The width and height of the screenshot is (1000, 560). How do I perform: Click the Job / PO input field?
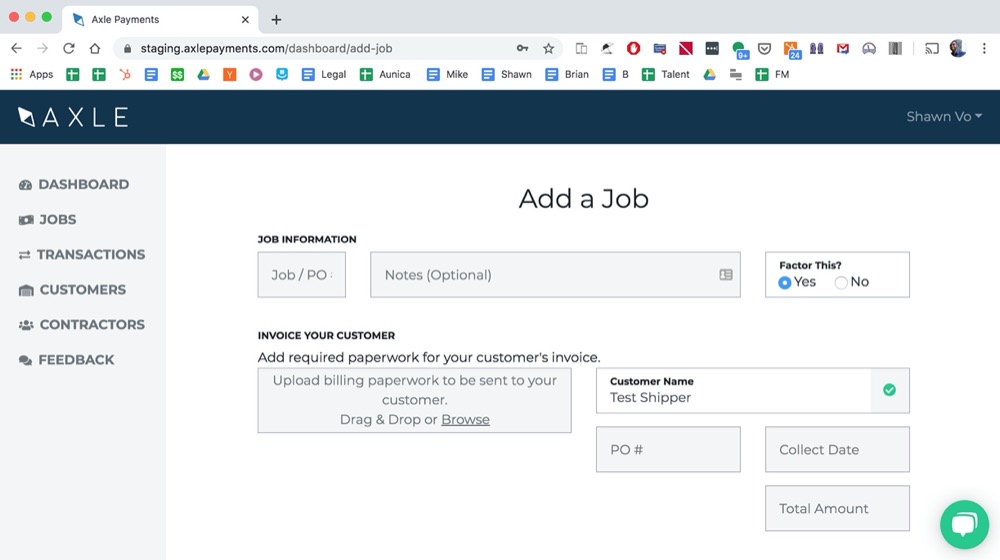coord(301,275)
